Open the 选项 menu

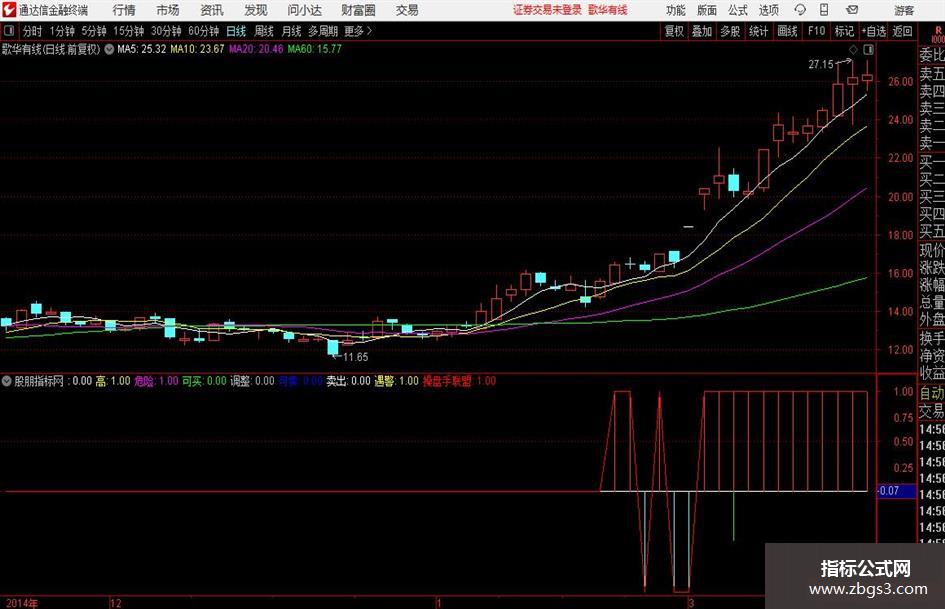click(768, 10)
